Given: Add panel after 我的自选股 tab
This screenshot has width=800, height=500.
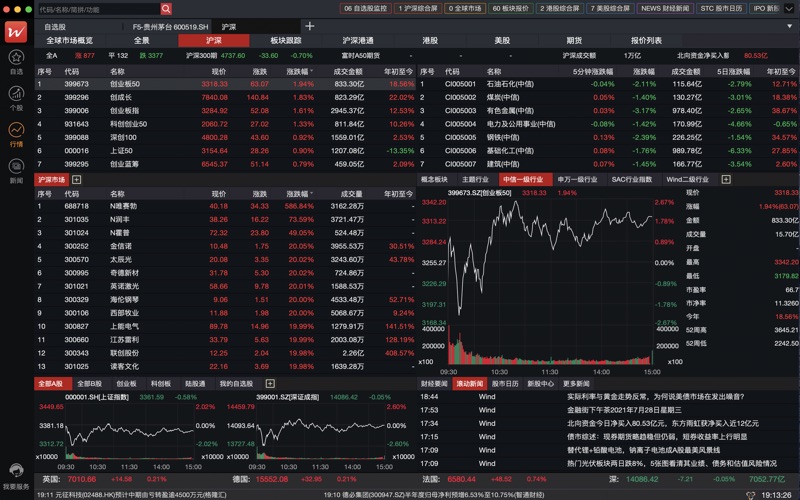Looking at the screenshot, I should [x=270, y=384].
